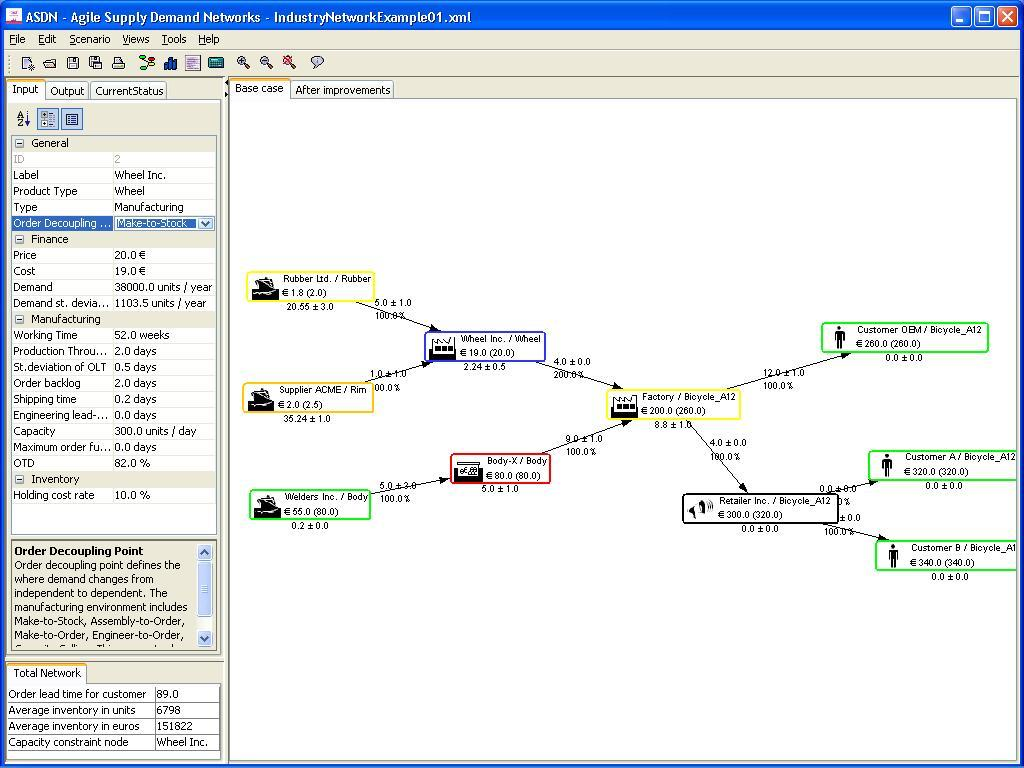Open the text report icon in toolbar

pyautogui.click(x=193, y=63)
